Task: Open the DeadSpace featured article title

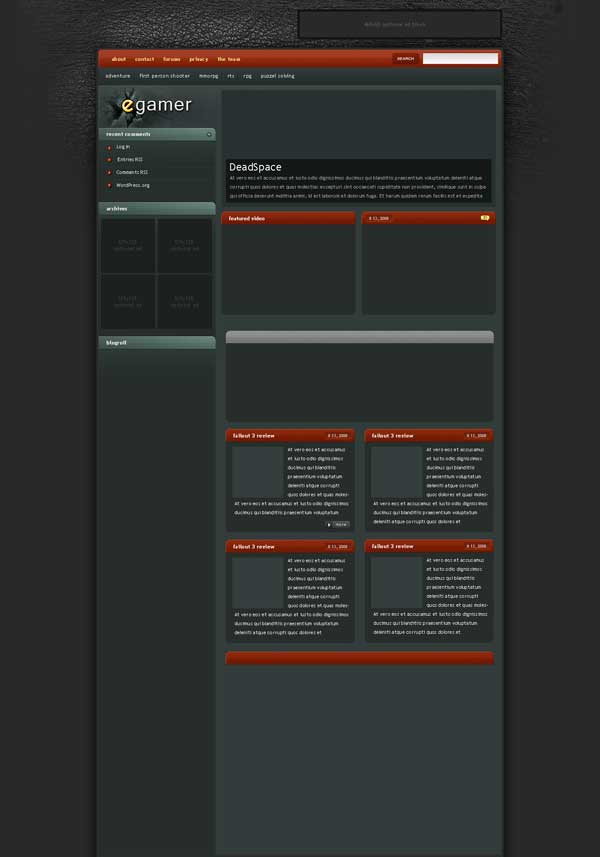Action: tap(255, 167)
